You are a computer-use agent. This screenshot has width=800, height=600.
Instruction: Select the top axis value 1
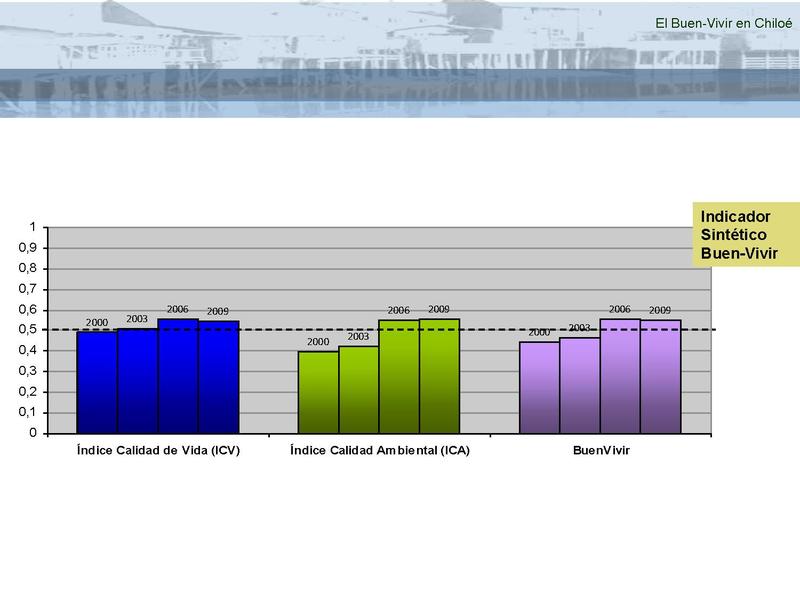tap(38, 227)
